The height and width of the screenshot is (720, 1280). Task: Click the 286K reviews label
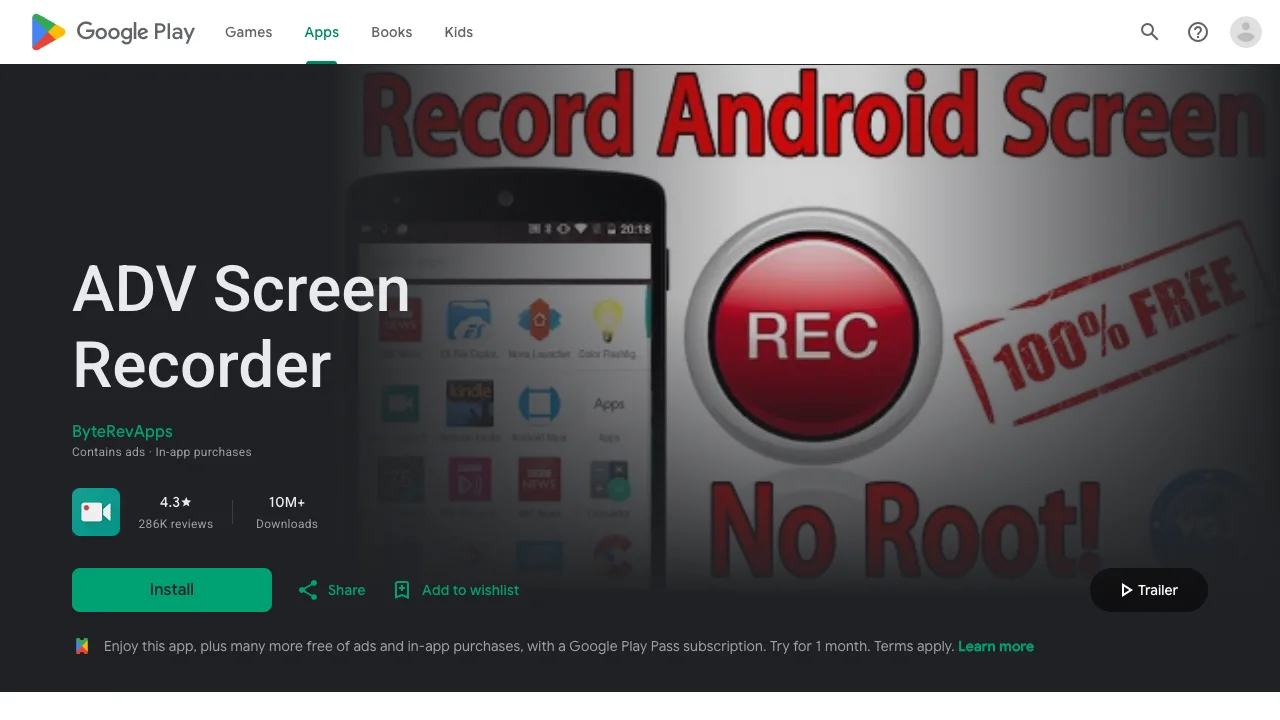point(176,524)
